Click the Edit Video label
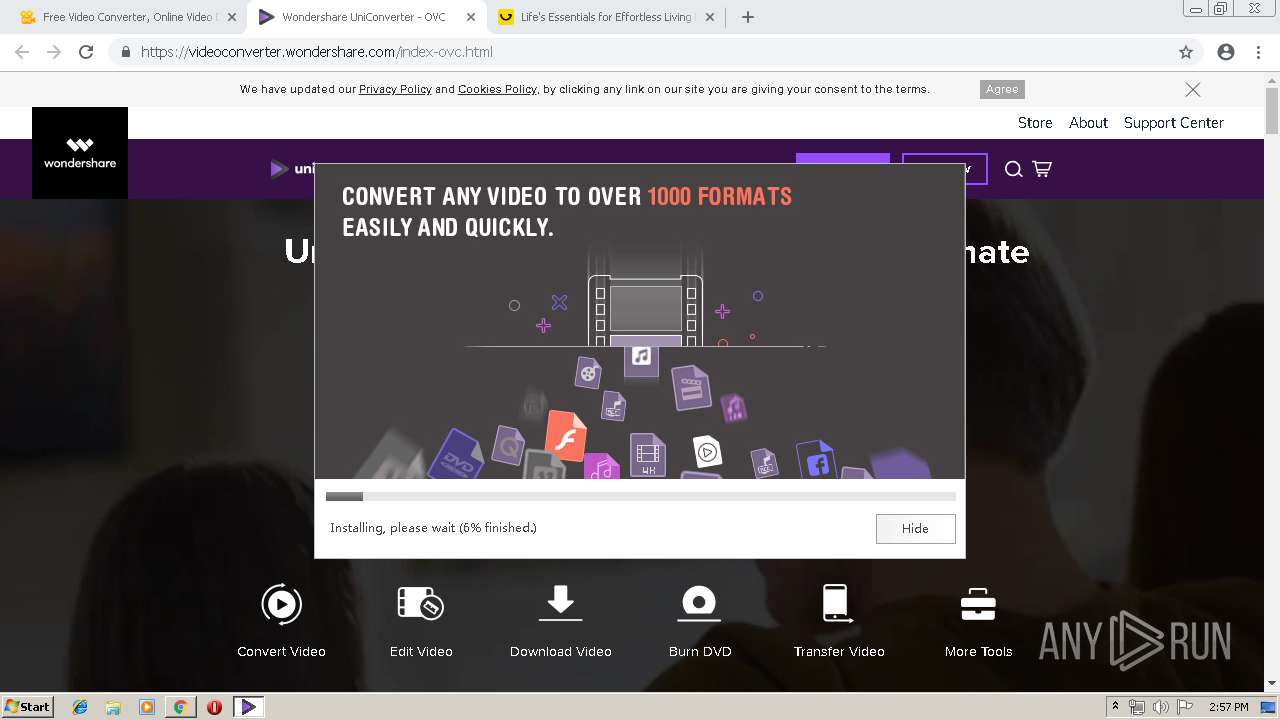Screen dimensions: 1280x720 (421, 651)
